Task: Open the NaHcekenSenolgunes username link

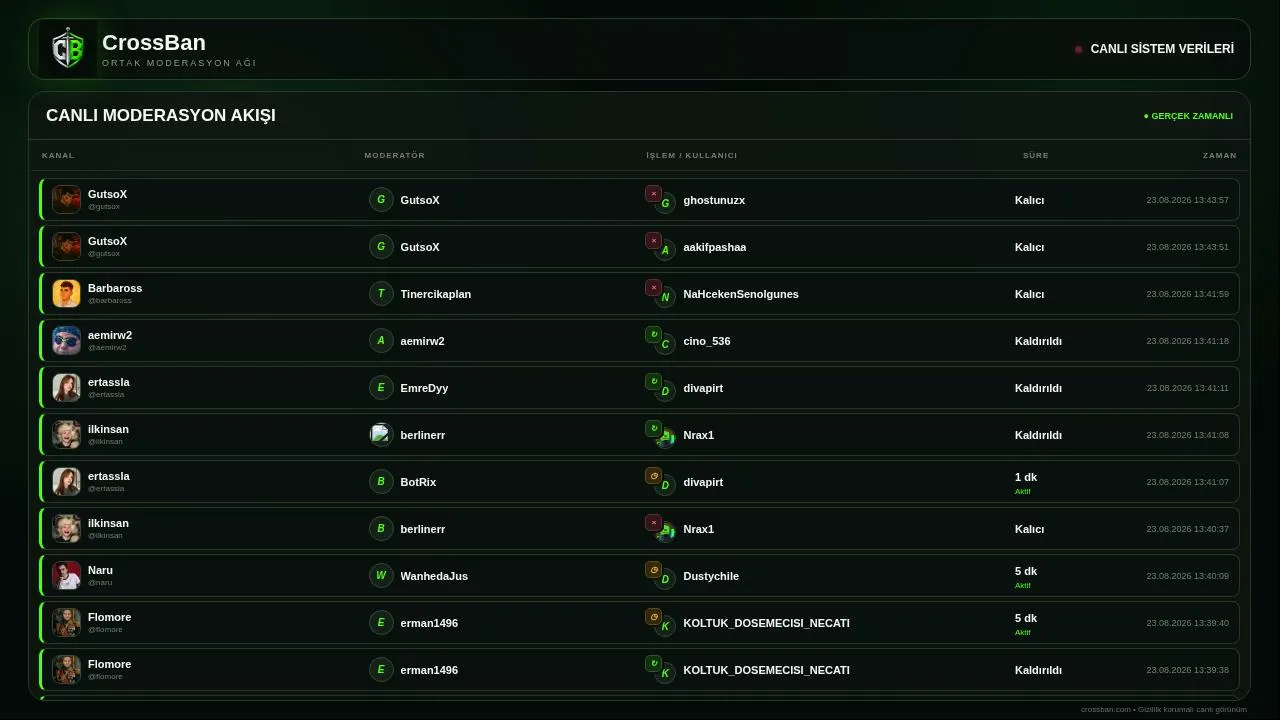Action: click(741, 294)
